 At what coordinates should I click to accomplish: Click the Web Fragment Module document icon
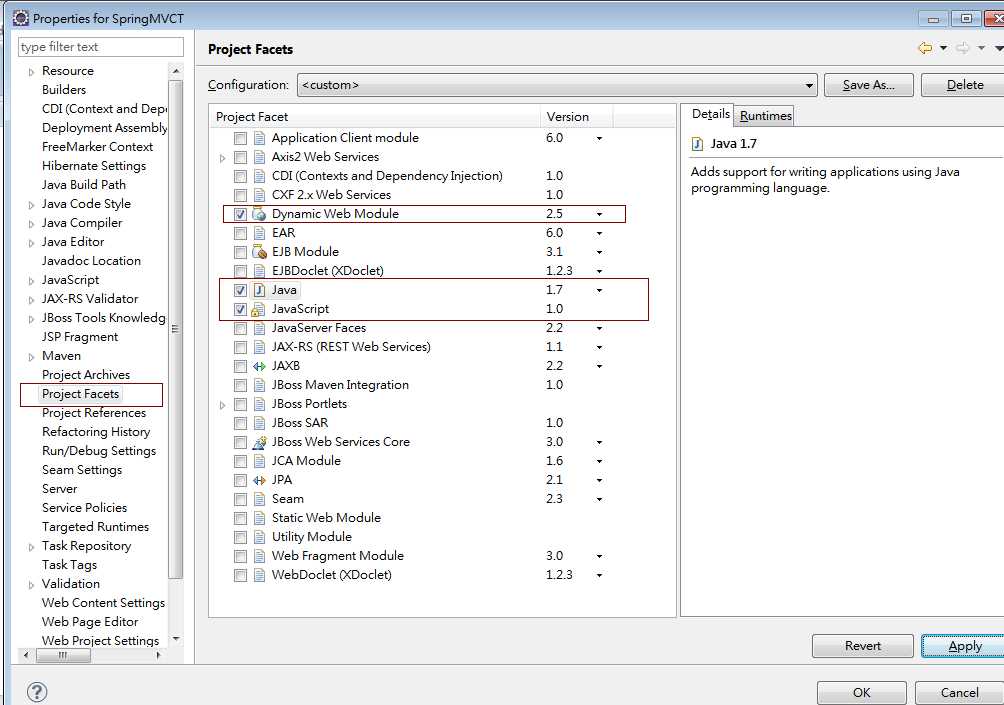coord(259,556)
